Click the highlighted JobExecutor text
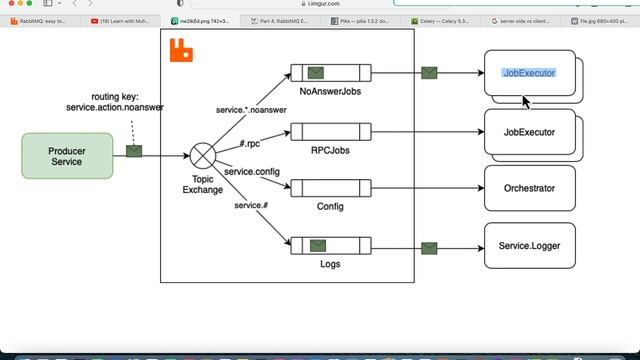 [x=529, y=73]
